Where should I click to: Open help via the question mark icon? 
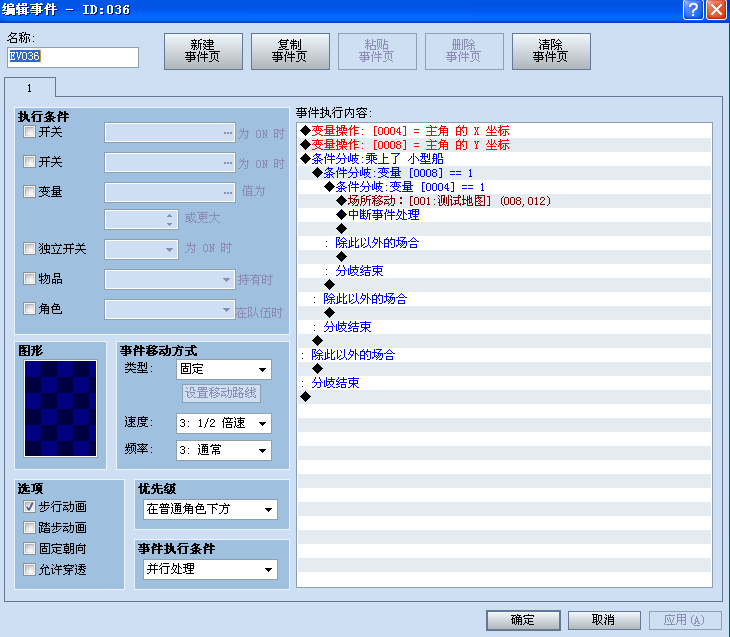coord(693,10)
